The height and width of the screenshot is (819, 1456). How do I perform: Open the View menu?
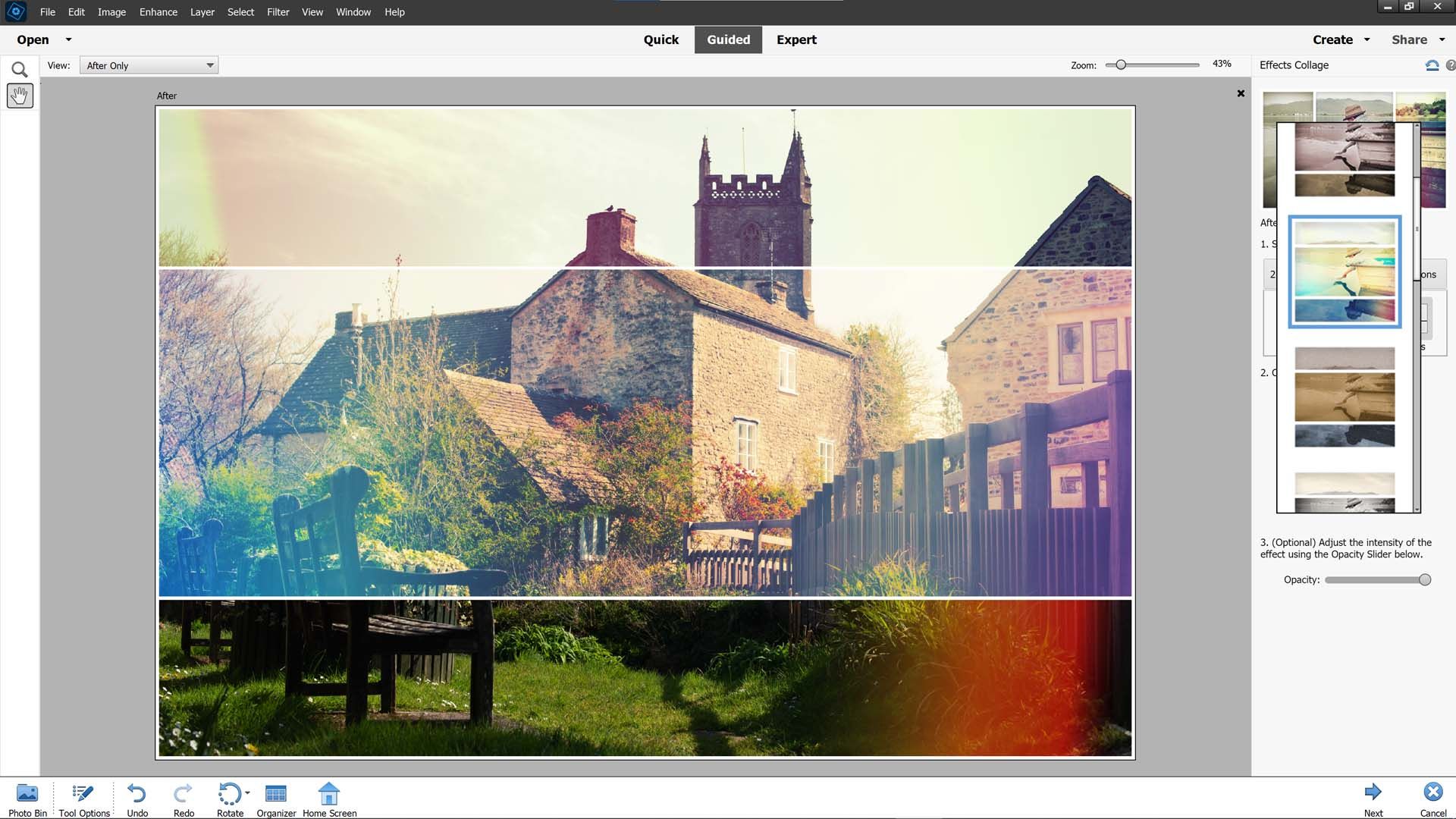(x=312, y=12)
